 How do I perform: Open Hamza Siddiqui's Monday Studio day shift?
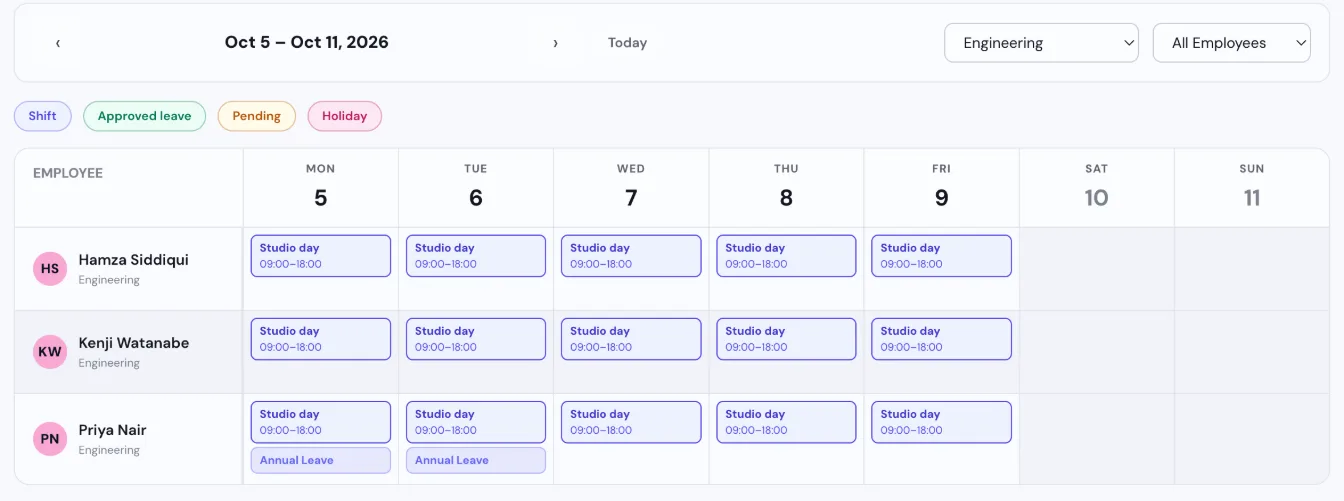320,256
